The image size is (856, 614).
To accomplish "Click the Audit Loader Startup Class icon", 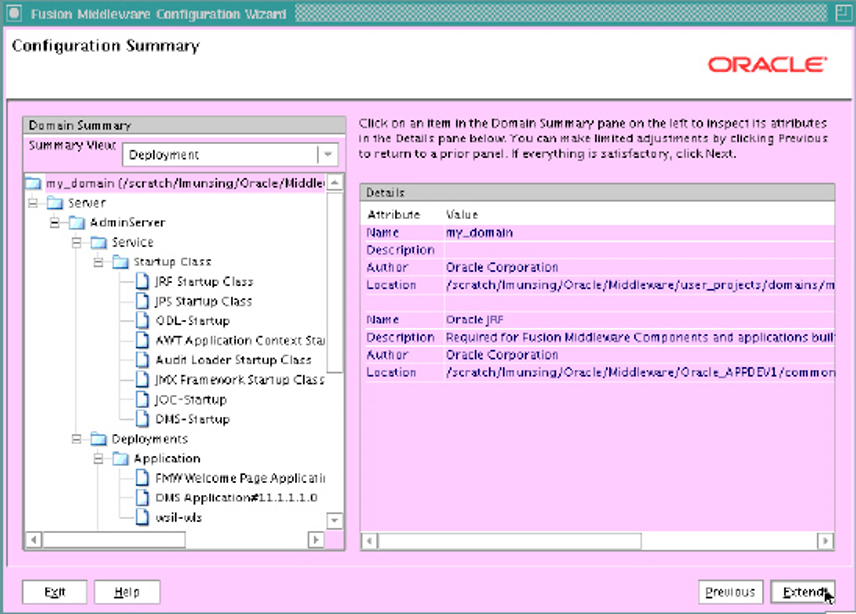I will click(142, 360).
